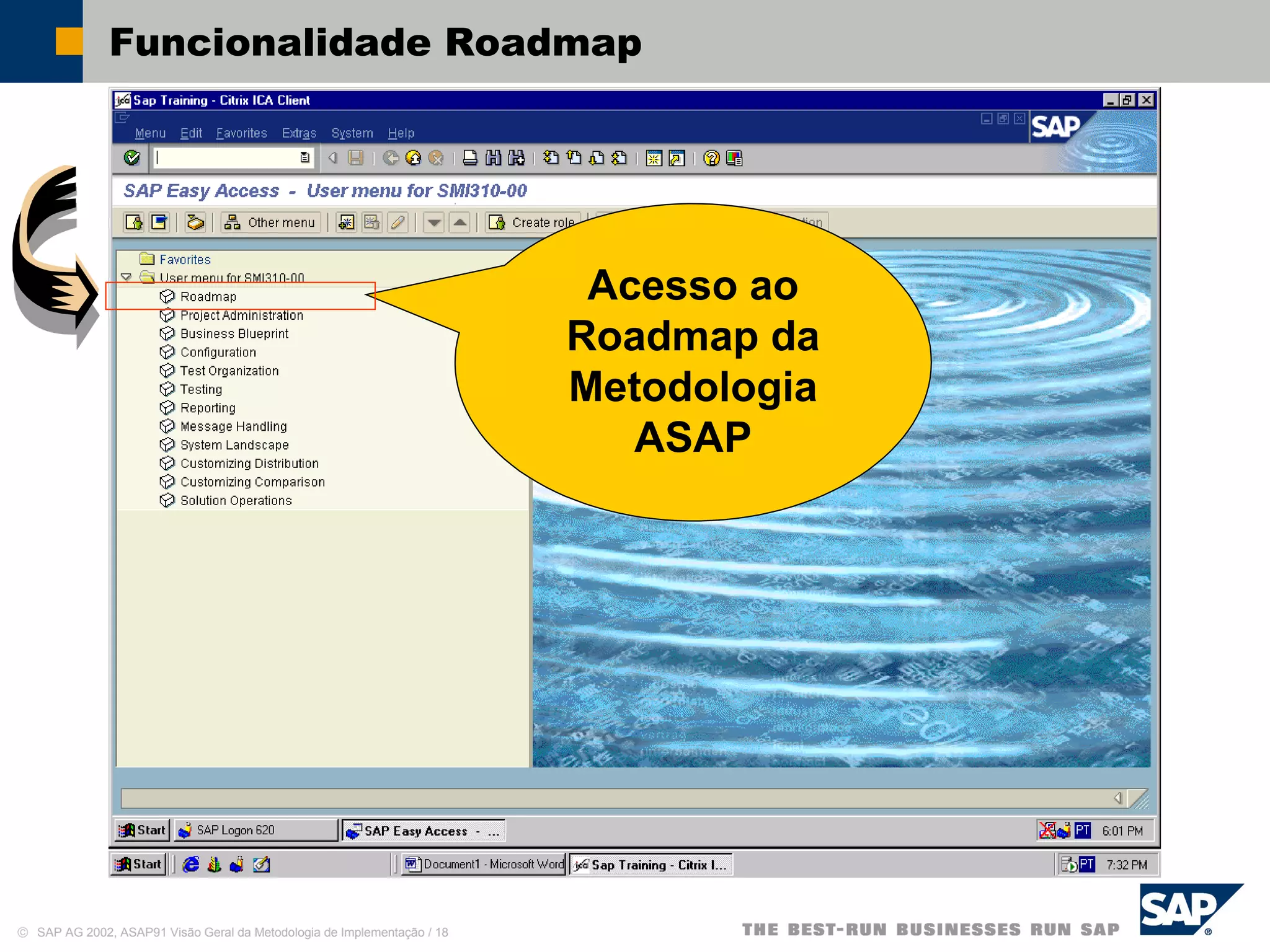Click the Generate Shortcut icon
Image resolution: width=1270 pixels, height=952 pixels.
click(x=677, y=158)
